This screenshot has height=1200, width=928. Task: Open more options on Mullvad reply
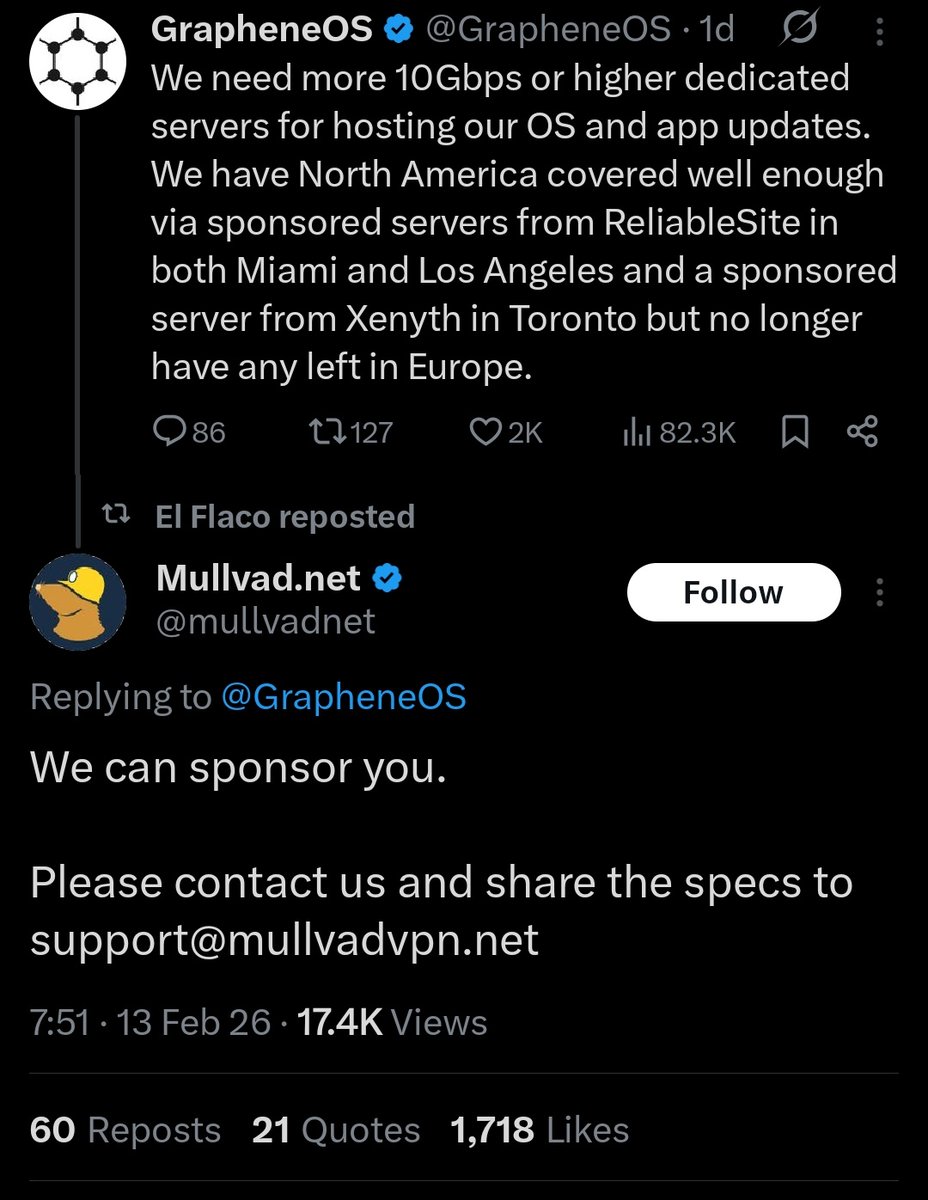[880, 593]
